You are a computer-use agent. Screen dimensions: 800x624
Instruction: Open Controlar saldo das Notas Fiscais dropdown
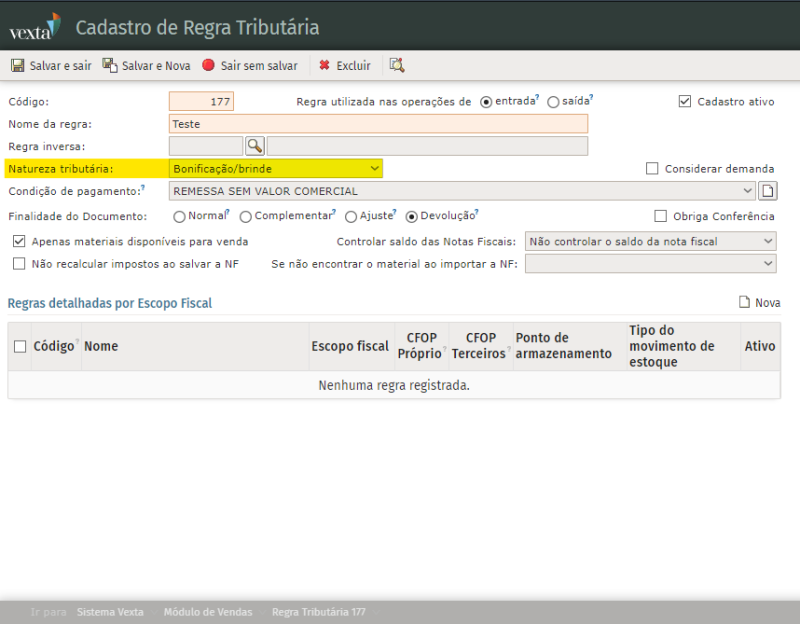(x=650, y=241)
